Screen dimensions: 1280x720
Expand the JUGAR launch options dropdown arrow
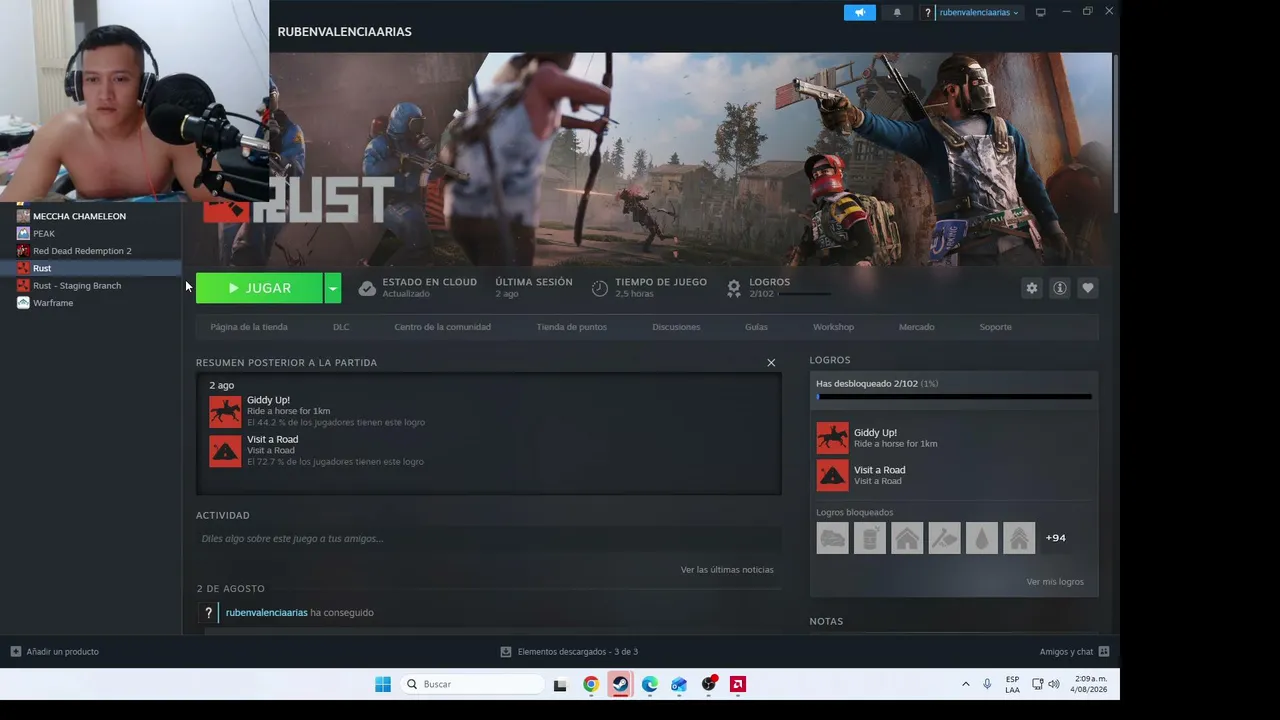[x=333, y=288]
